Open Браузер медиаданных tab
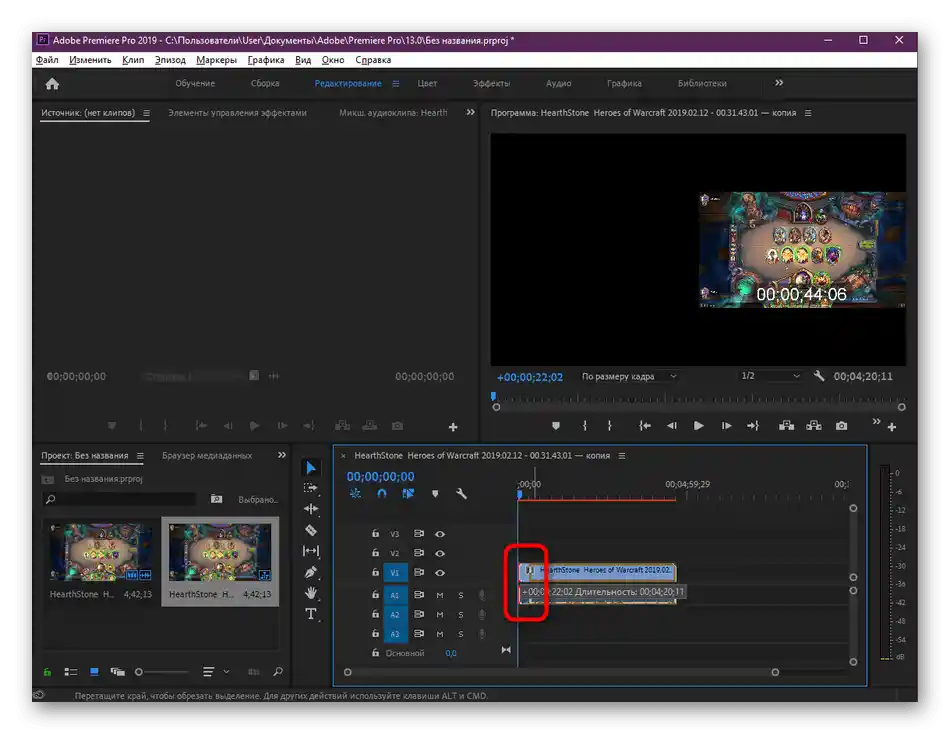The image size is (950, 734). pyautogui.click(x=207, y=455)
